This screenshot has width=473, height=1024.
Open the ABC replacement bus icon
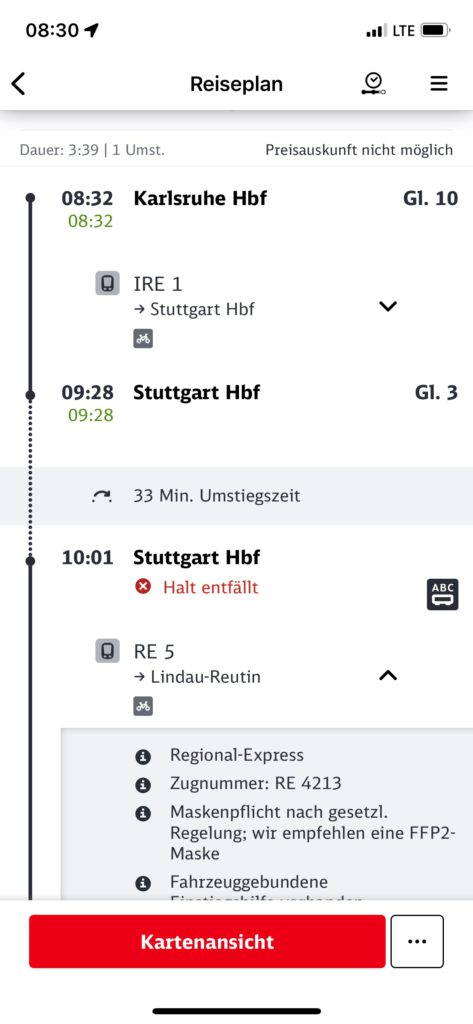[x=442, y=594]
